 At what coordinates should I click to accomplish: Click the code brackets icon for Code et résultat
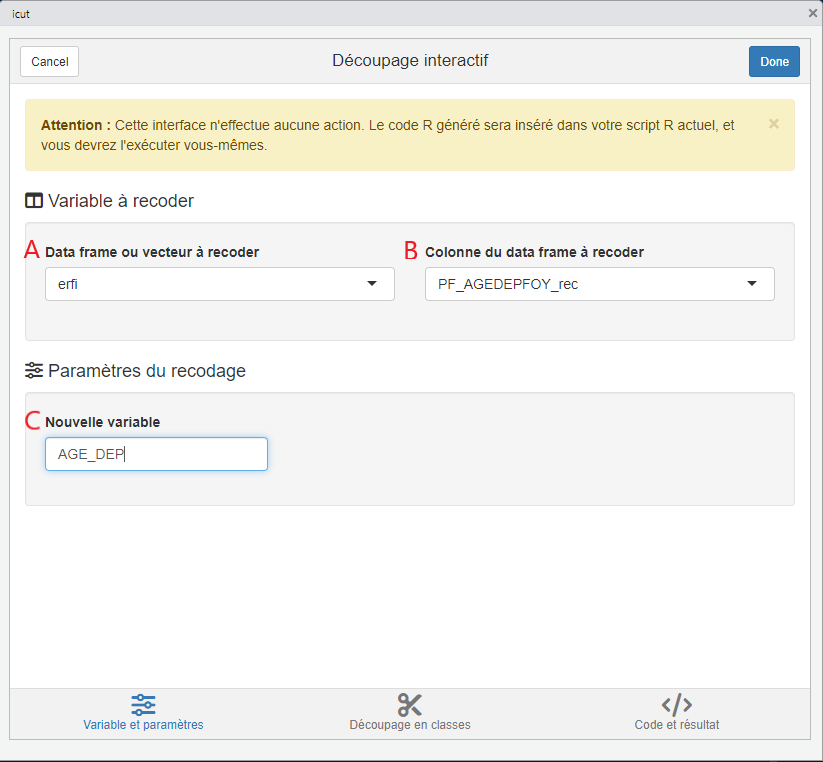coord(676,704)
